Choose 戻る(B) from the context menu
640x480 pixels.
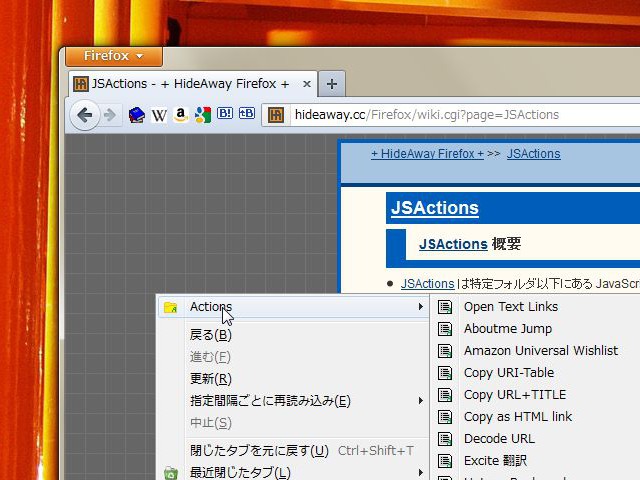(293, 336)
